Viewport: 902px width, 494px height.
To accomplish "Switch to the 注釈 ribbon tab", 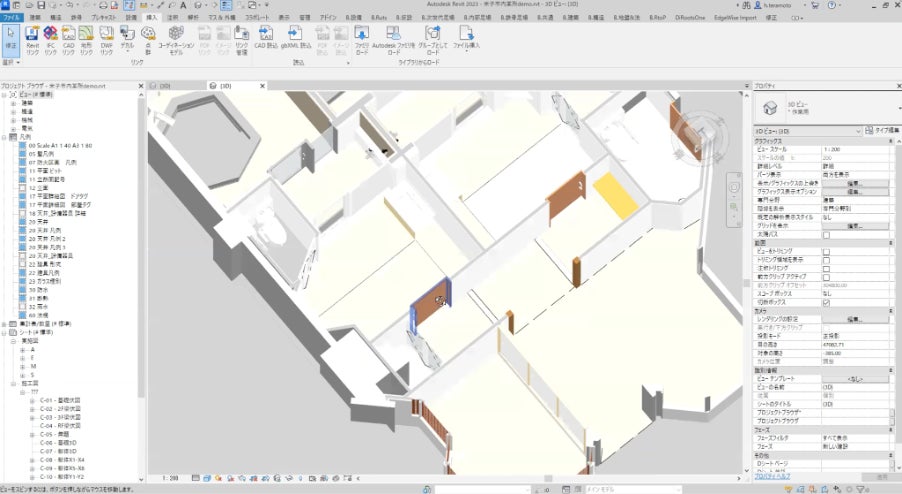I will [174, 18].
